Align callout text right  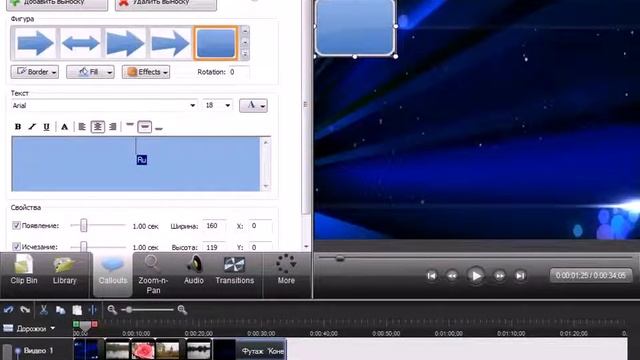coord(113,127)
